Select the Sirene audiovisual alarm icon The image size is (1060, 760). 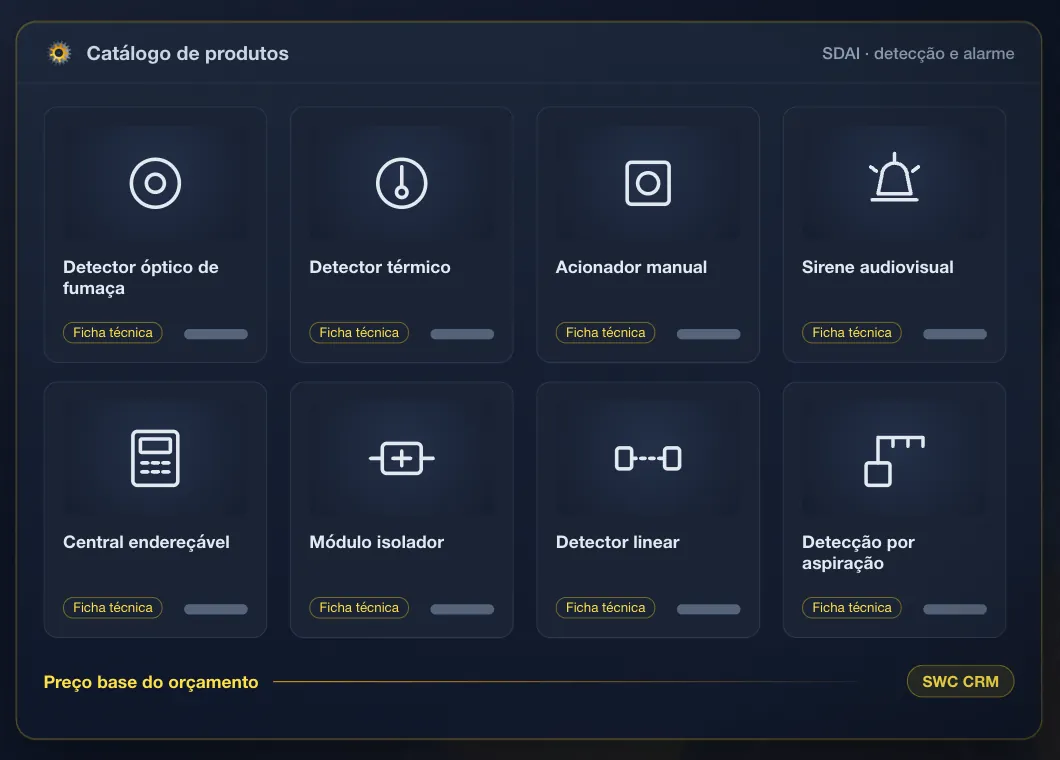pyautogui.click(x=894, y=177)
